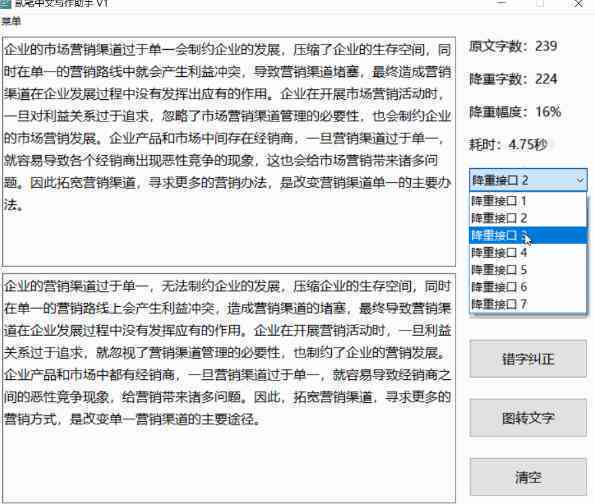The image size is (595, 504).
Task: Select 降重接口 4 from the list
Action: pyautogui.click(x=528, y=252)
